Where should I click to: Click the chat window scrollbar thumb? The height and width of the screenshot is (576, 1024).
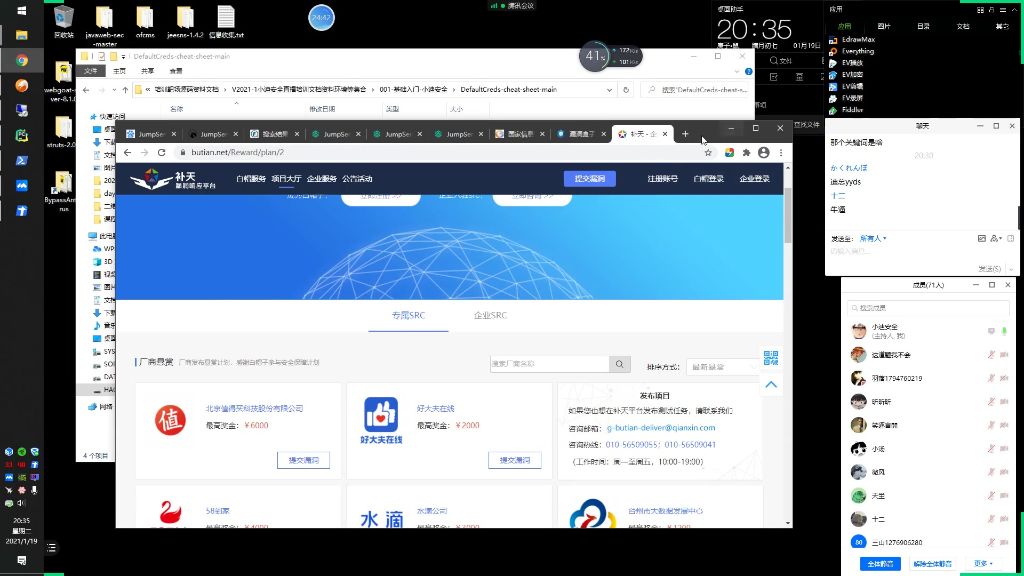click(x=1020, y=217)
